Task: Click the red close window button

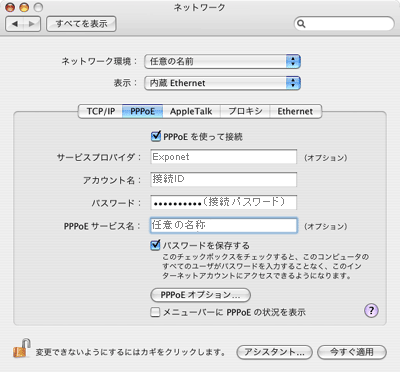Action: coord(11,7)
